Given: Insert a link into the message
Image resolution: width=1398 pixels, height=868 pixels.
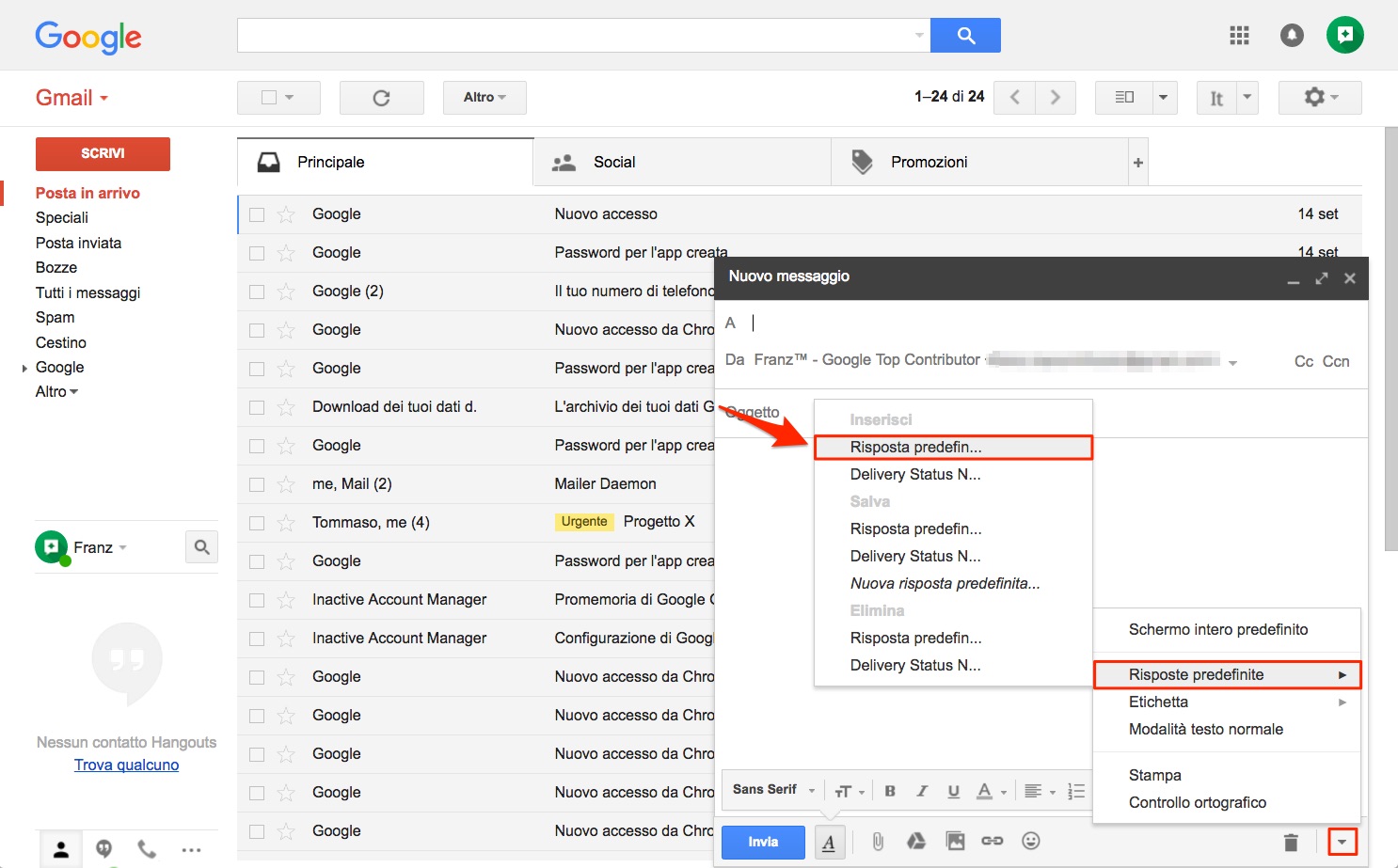Looking at the screenshot, I should tap(993, 842).
